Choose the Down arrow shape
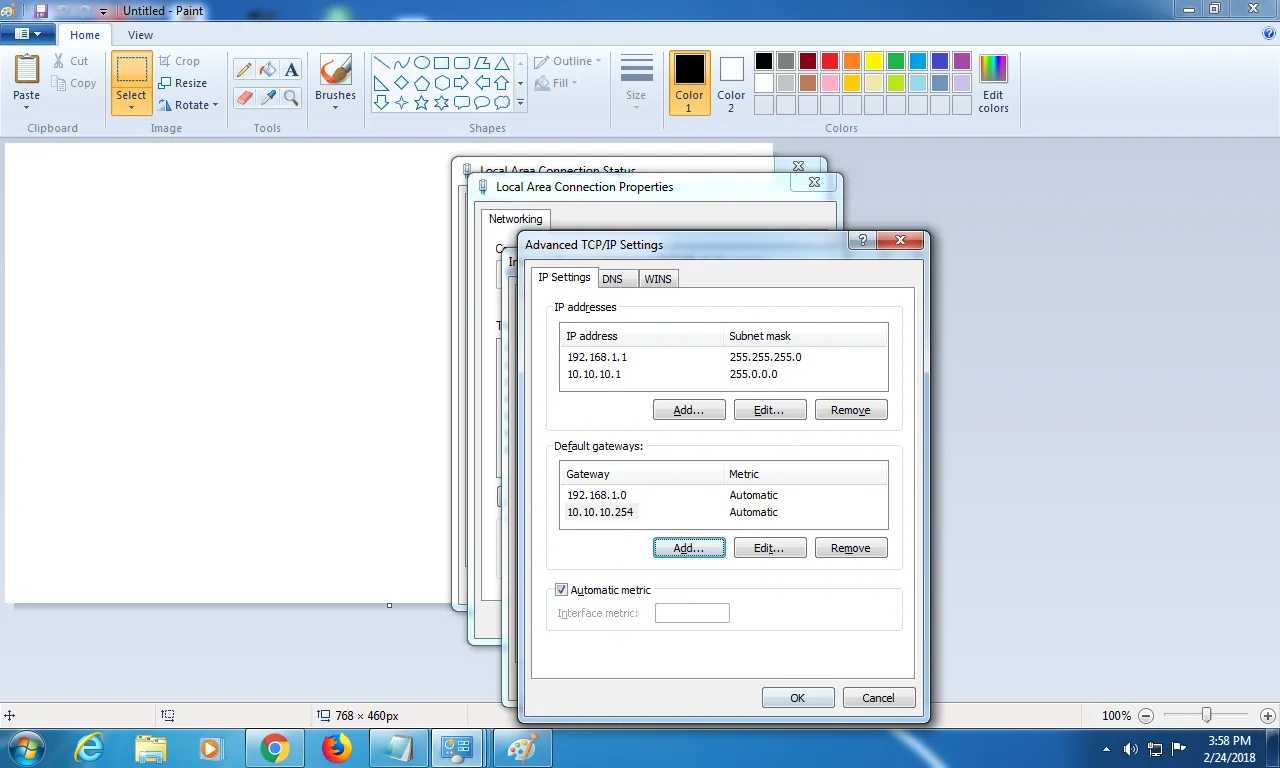Image resolution: width=1280 pixels, height=768 pixels. pyautogui.click(x=382, y=102)
